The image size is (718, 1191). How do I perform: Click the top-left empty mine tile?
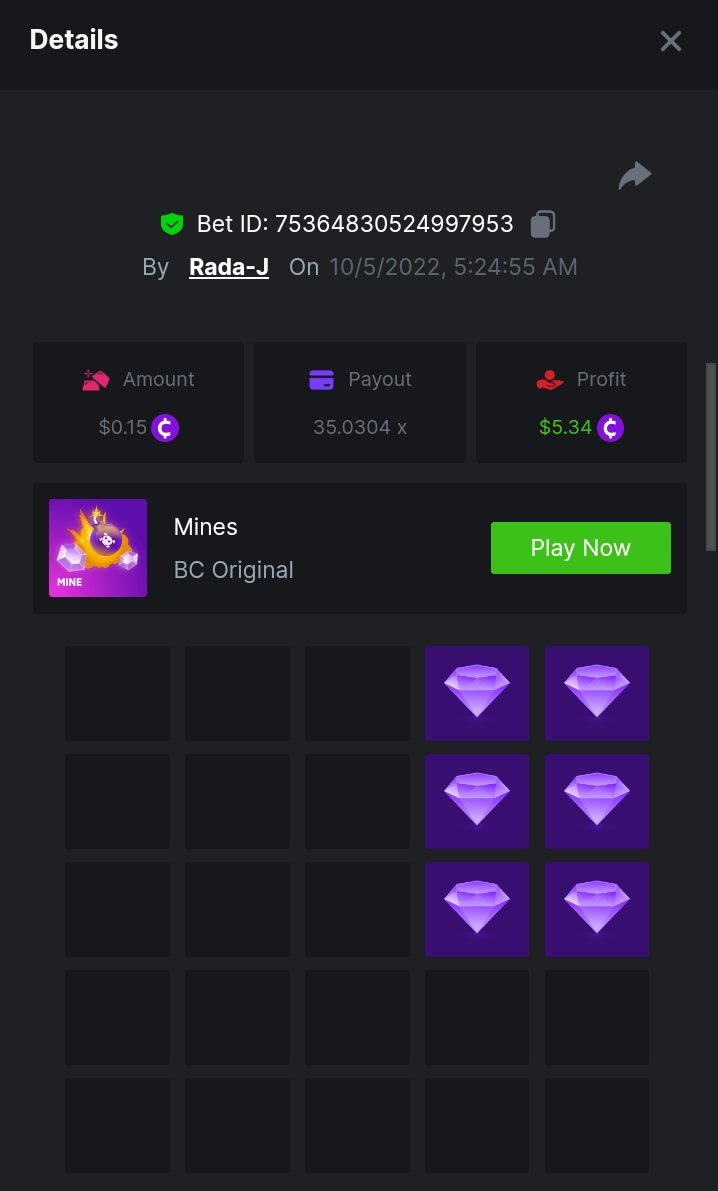117,693
